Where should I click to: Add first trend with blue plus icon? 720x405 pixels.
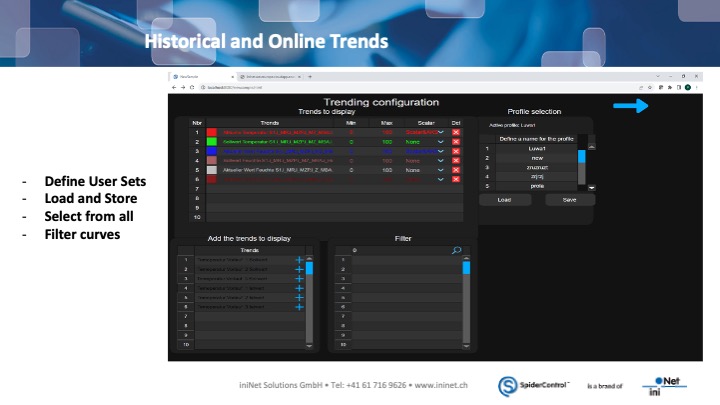pos(298,260)
